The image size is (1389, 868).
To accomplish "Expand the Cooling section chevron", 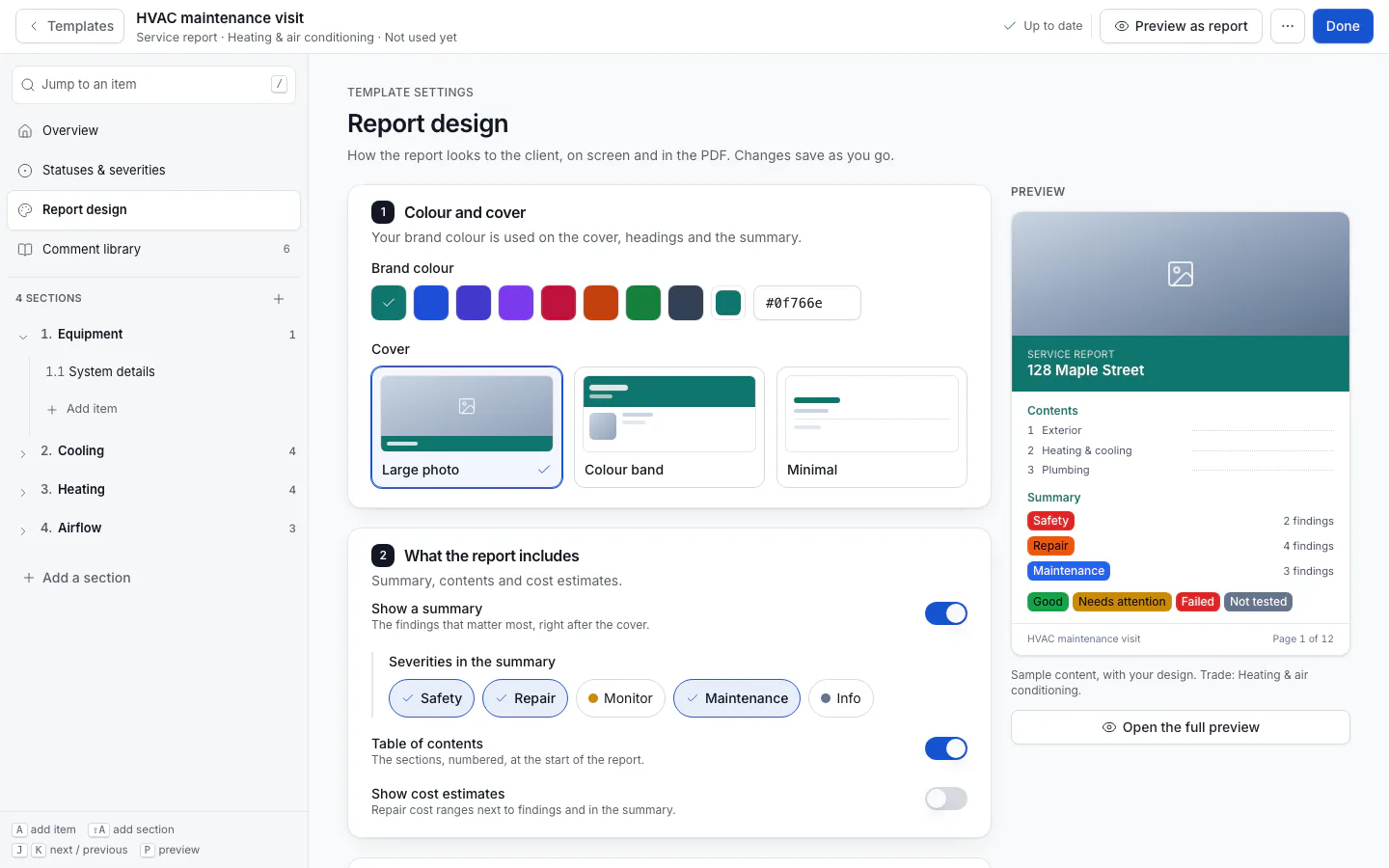I will tap(23, 452).
